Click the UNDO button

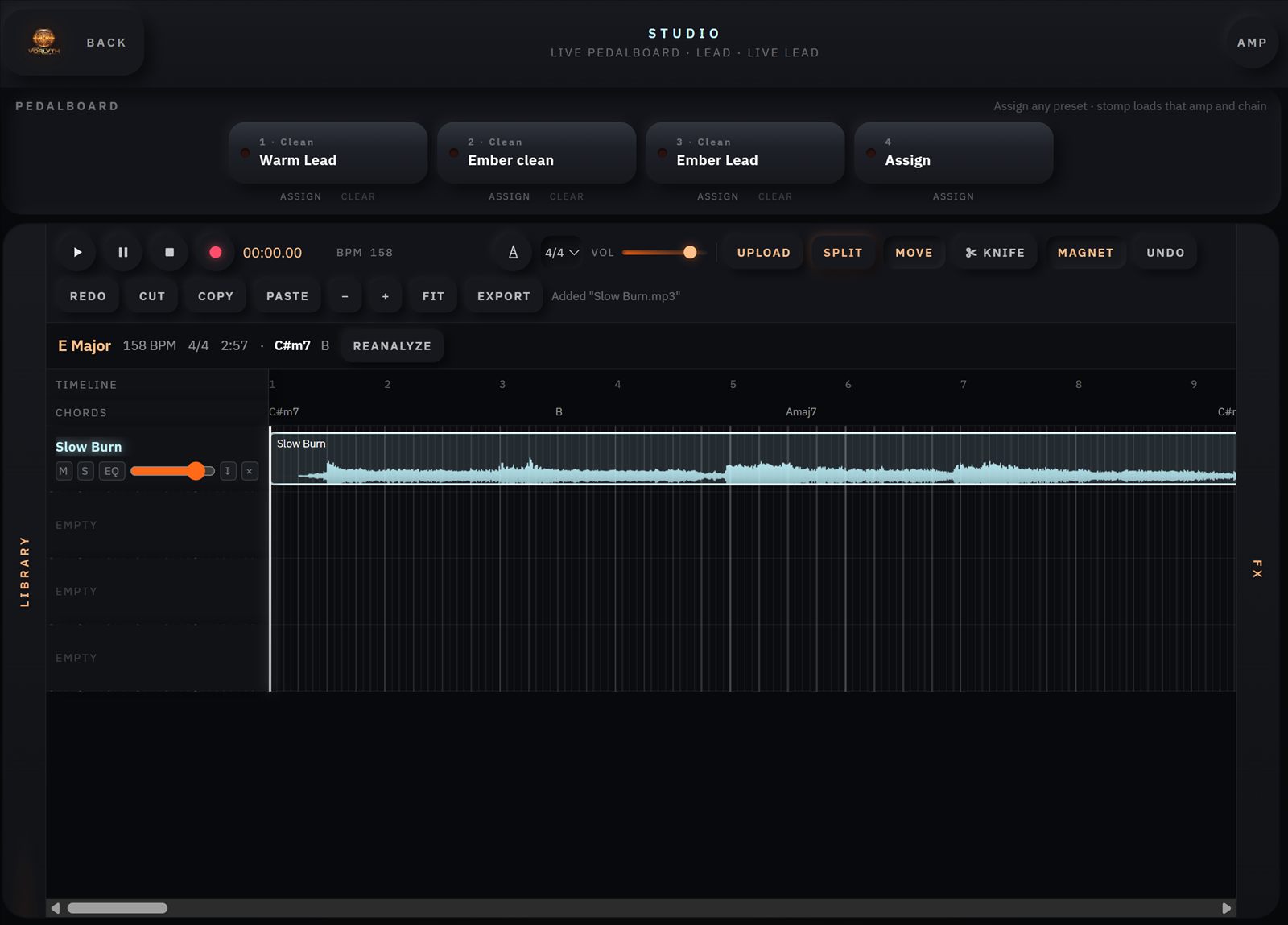click(1165, 252)
